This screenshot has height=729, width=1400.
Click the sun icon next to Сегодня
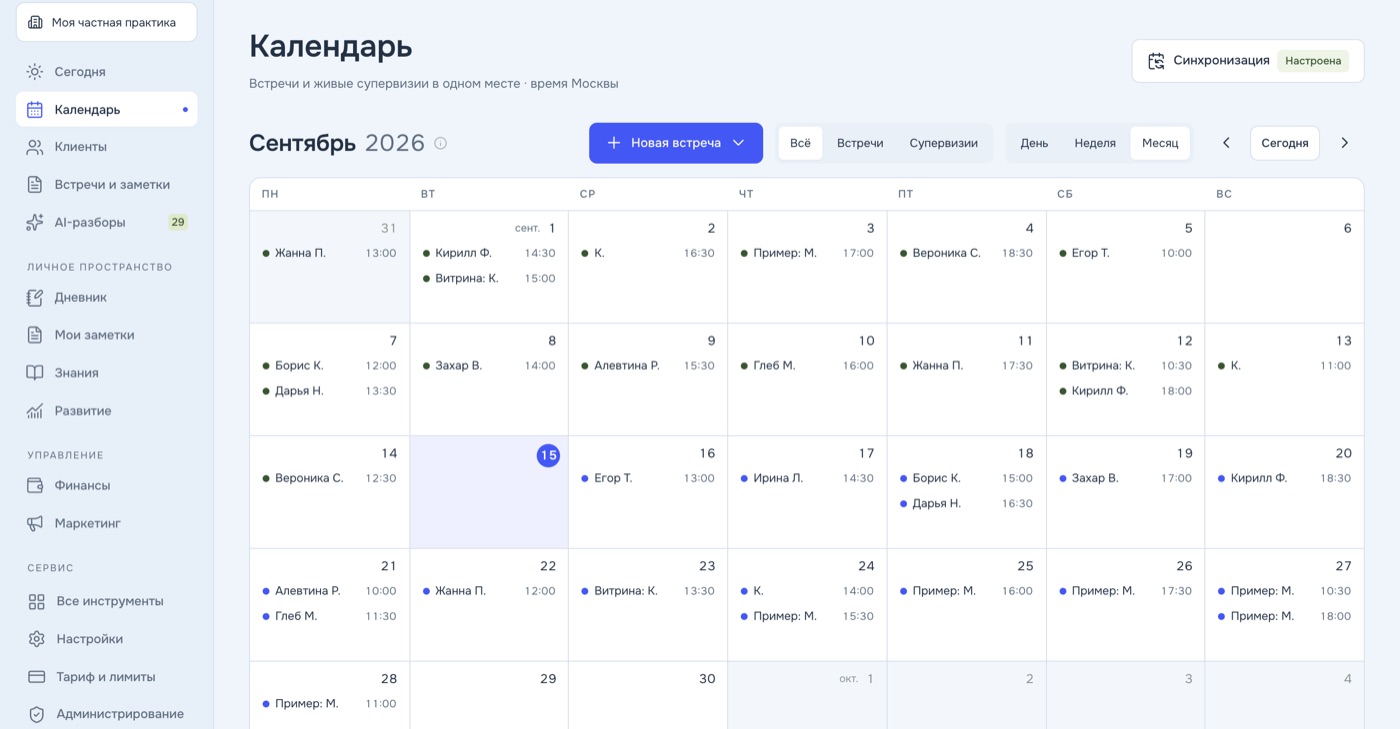[35, 72]
